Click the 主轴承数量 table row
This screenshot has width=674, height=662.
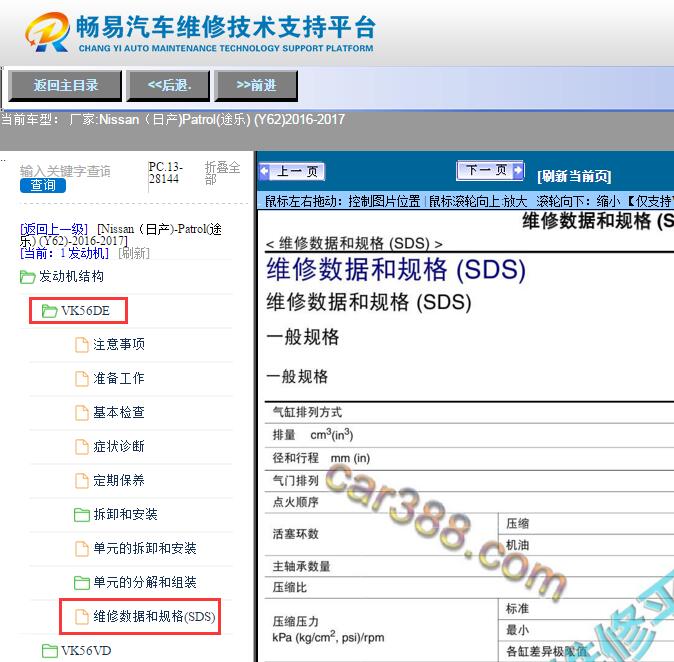tap(469, 567)
